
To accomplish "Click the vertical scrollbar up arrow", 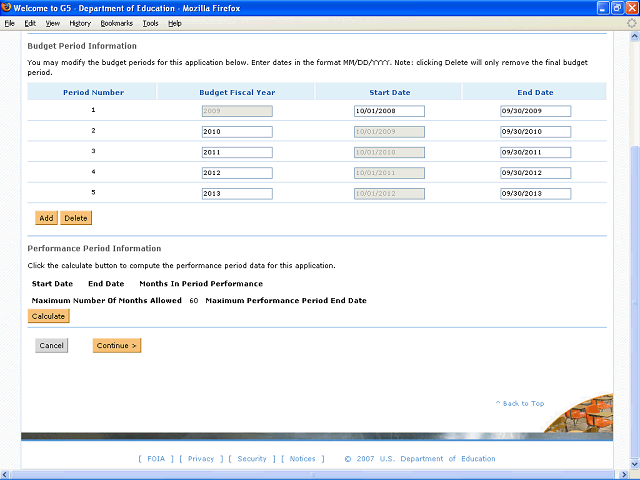I will (634, 36).
